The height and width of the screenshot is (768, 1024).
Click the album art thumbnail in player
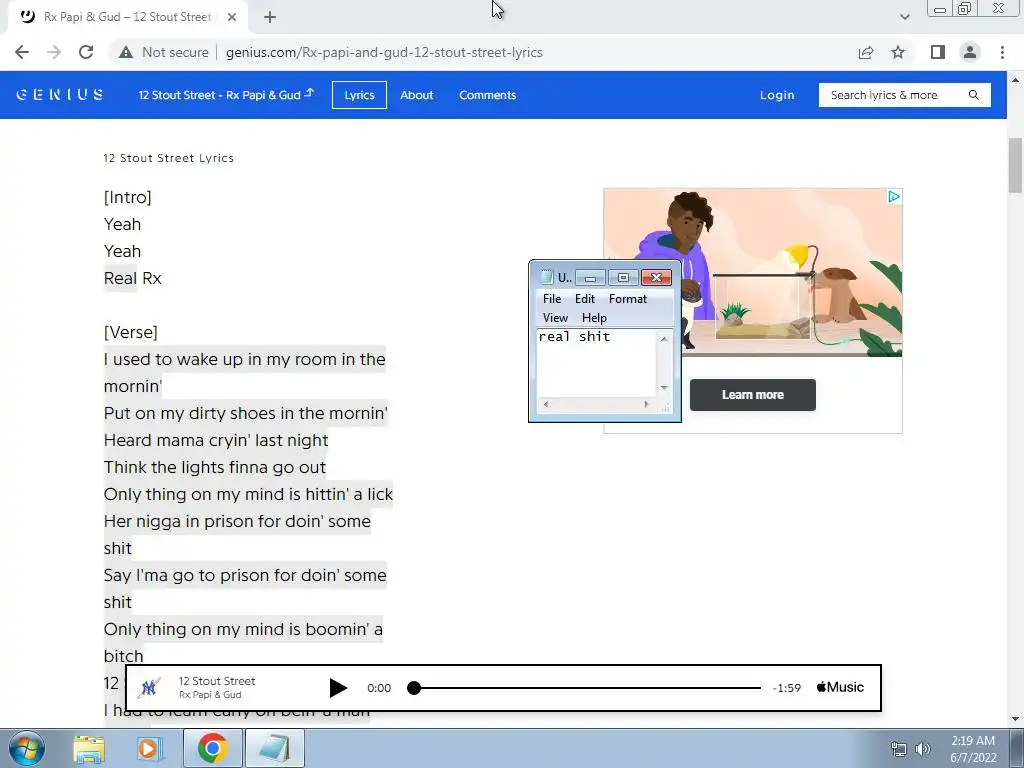[150, 688]
